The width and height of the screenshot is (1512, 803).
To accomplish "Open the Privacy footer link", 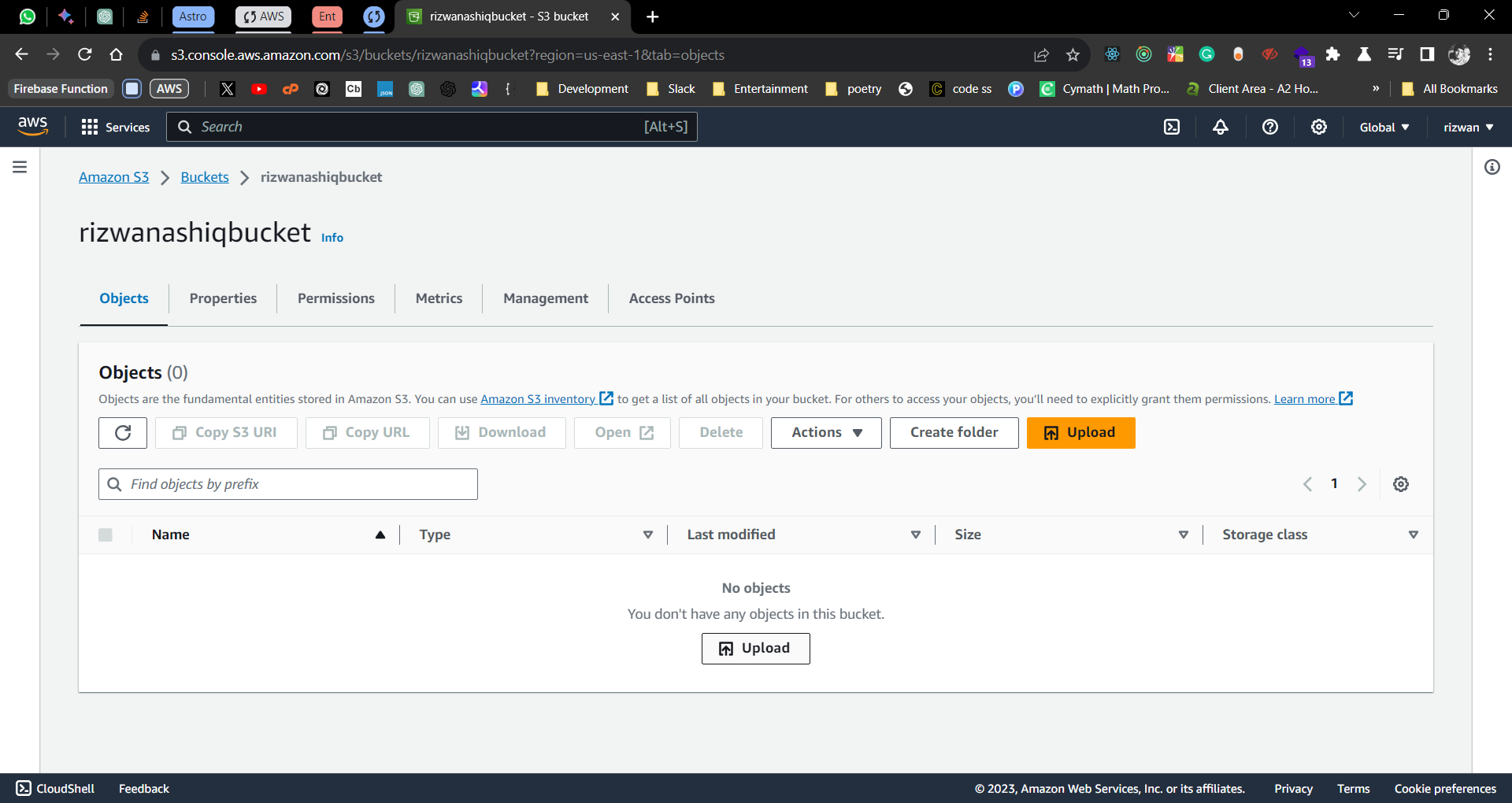I will pos(1293,789).
